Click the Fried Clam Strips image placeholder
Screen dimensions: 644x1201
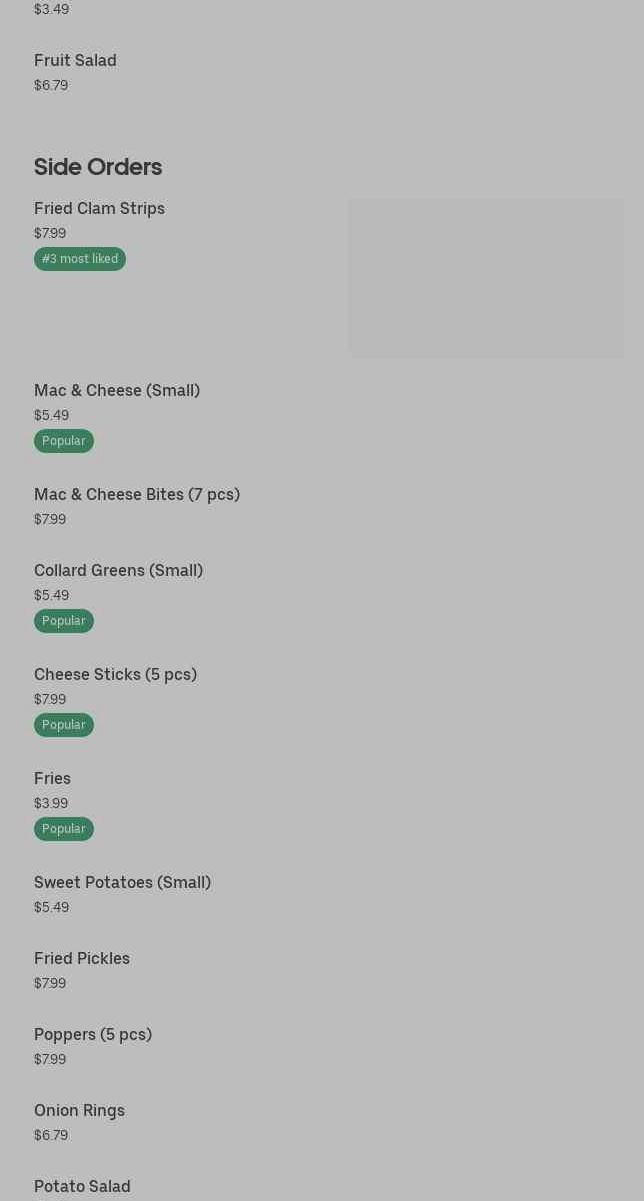point(485,278)
